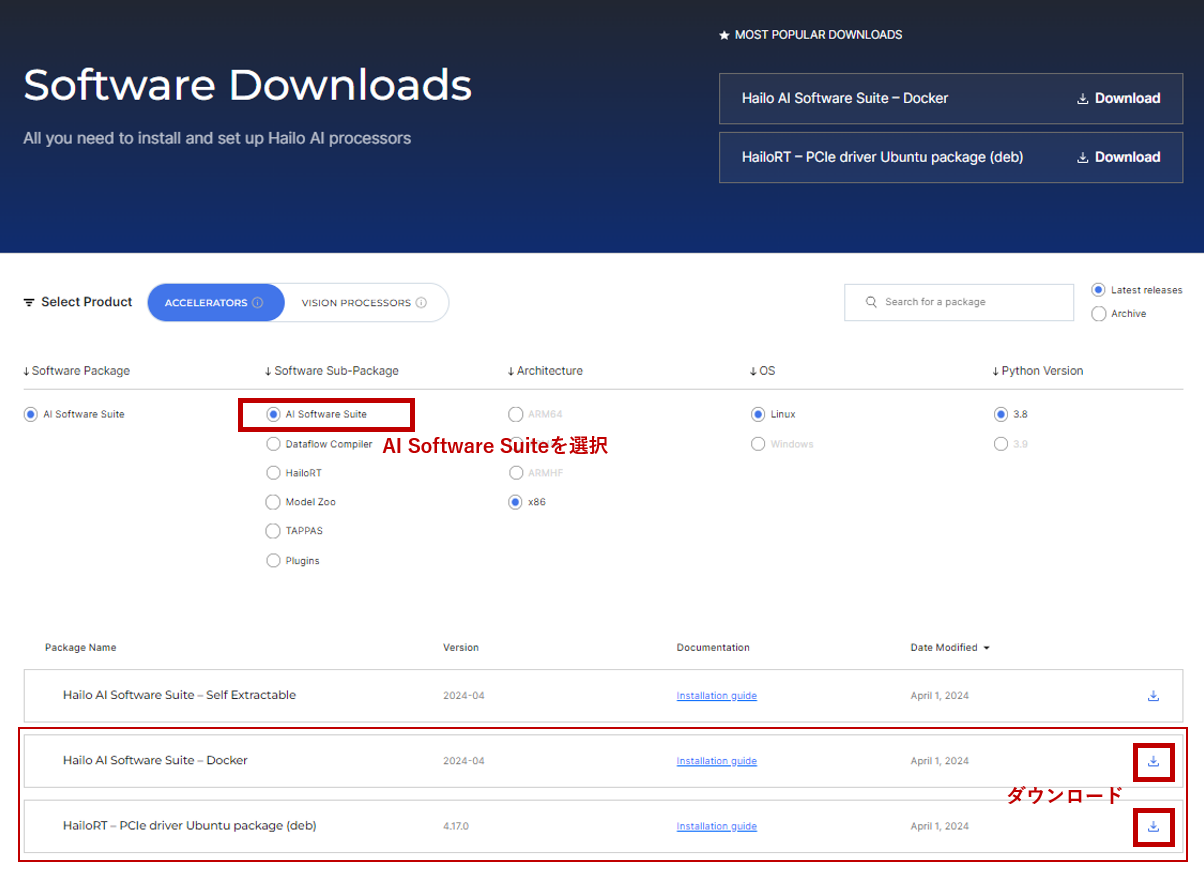
Task: Click the Software Downloads page heading
Action: click(x=248, y=86)
